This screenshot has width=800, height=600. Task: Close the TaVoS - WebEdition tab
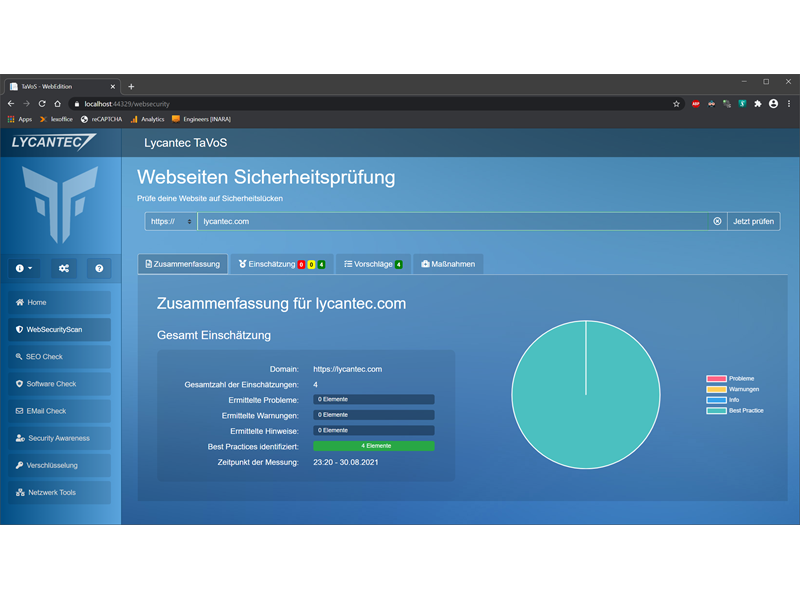[x=113, y=87]
